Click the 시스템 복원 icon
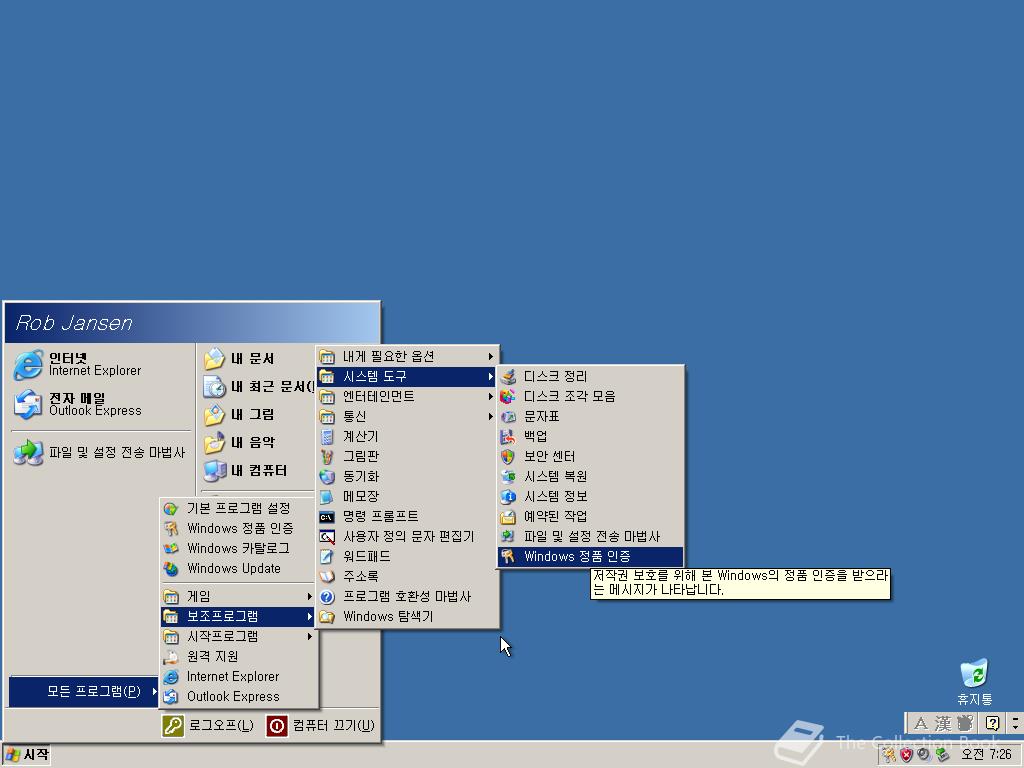The image size is (1024, 768). pos(508,477)
